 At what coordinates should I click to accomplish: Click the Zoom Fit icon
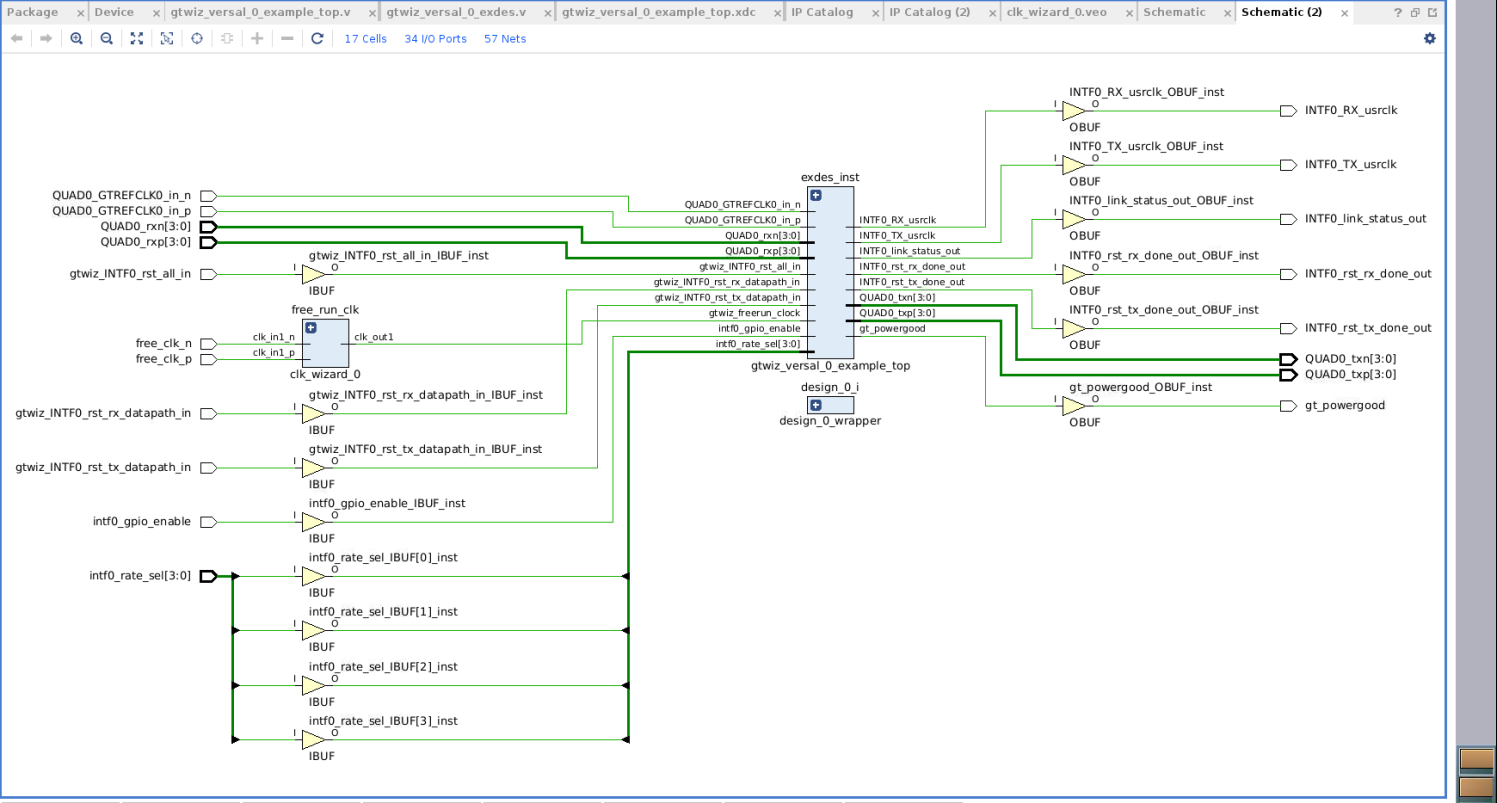[x=137, y=38]
